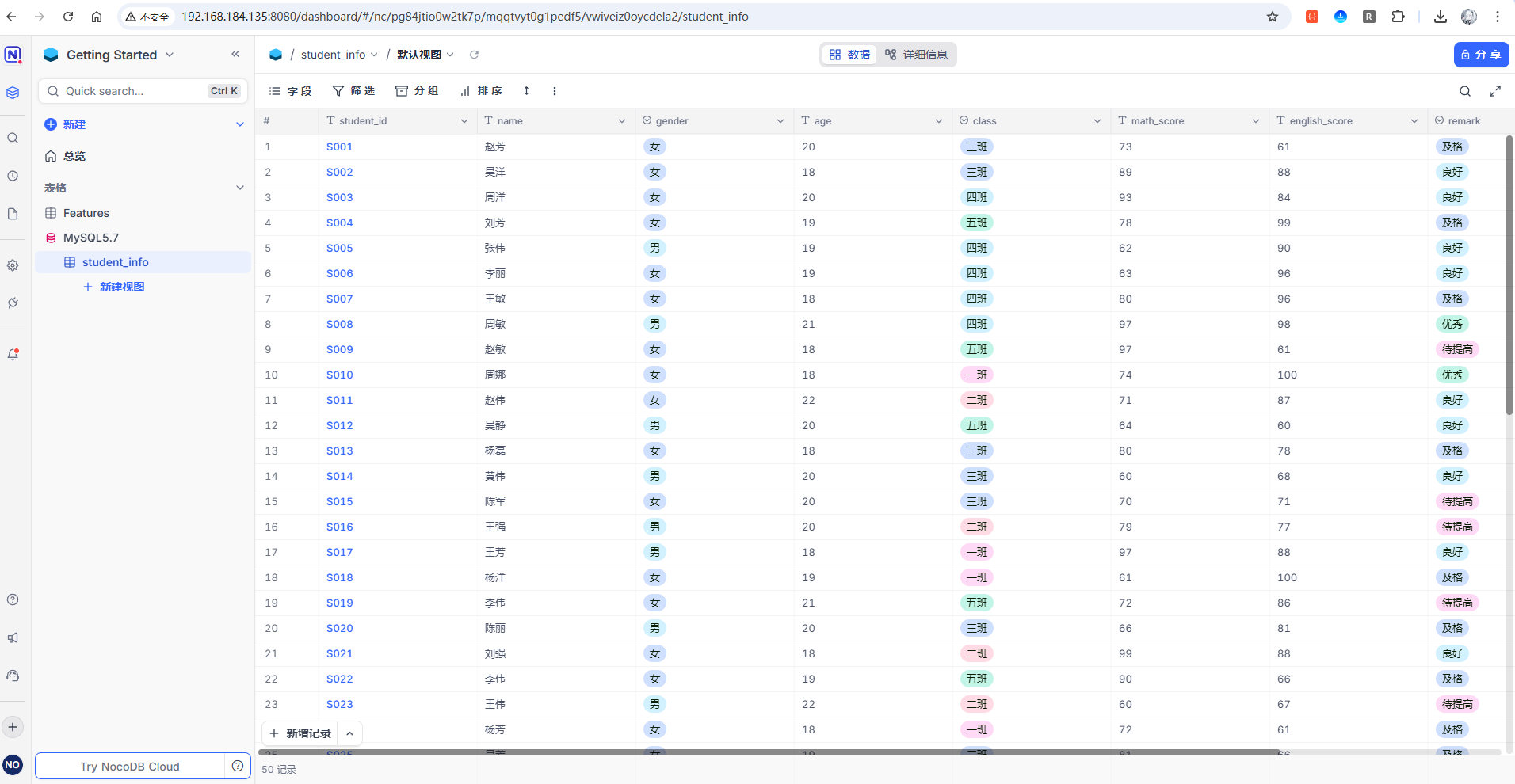Viewport: 1515px width, 784px height.
Task: Click the 分享 share button
Action: (x=1481, y=55)
